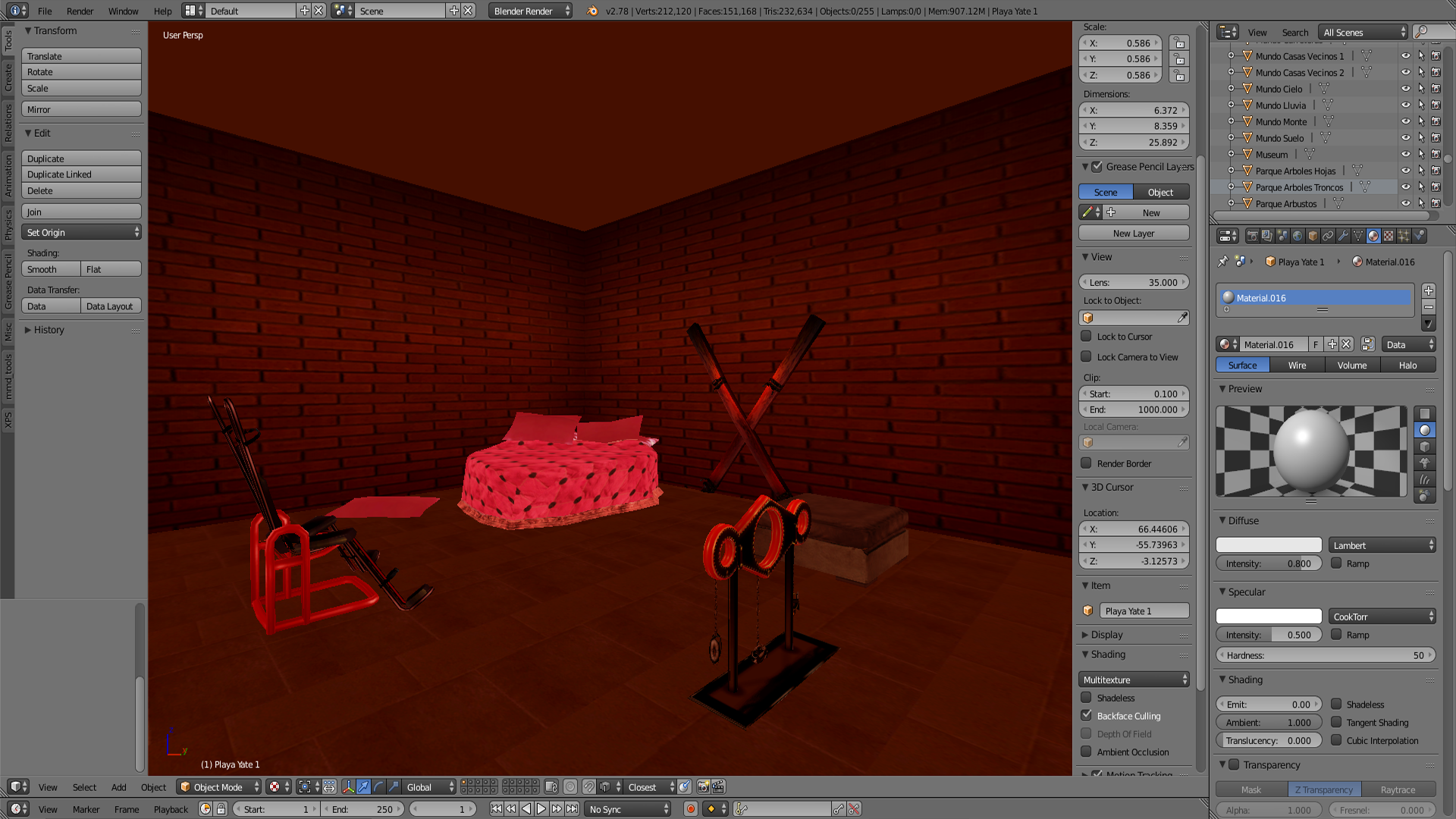Set shading to Smooth
The width and height of the screenshot is (1456, 819).
51,269
